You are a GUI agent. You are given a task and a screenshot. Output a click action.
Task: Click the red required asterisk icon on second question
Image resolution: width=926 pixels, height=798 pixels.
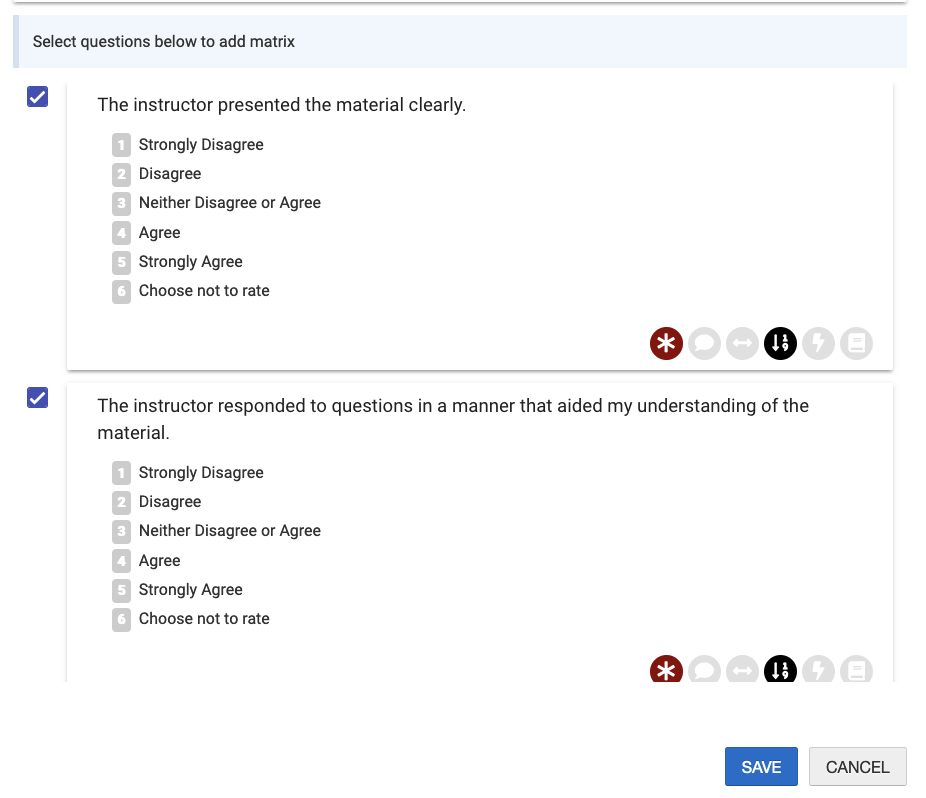coord(666,669)
